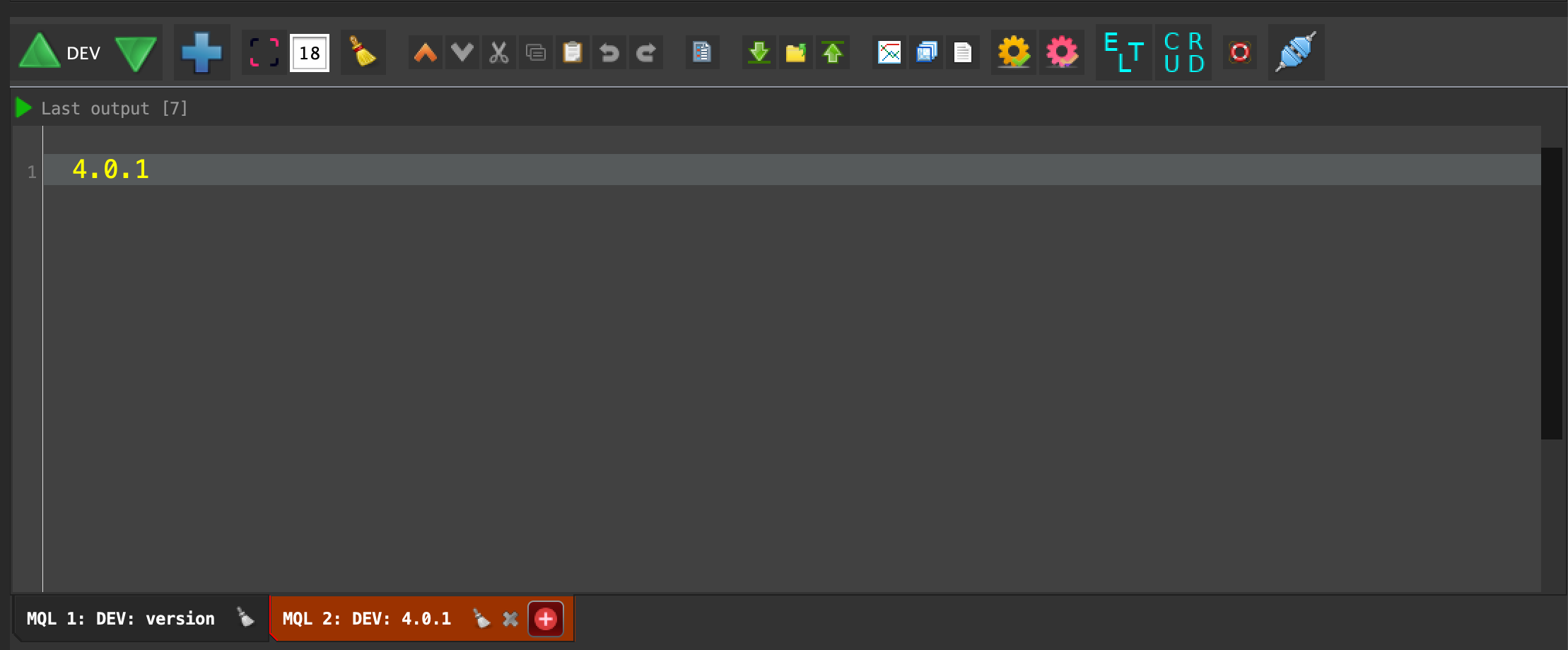Switch to the MQL 1: DEV: version tab
This screenshot has width=1568, height=650.
pyautogui.click(x=120, y=619)
